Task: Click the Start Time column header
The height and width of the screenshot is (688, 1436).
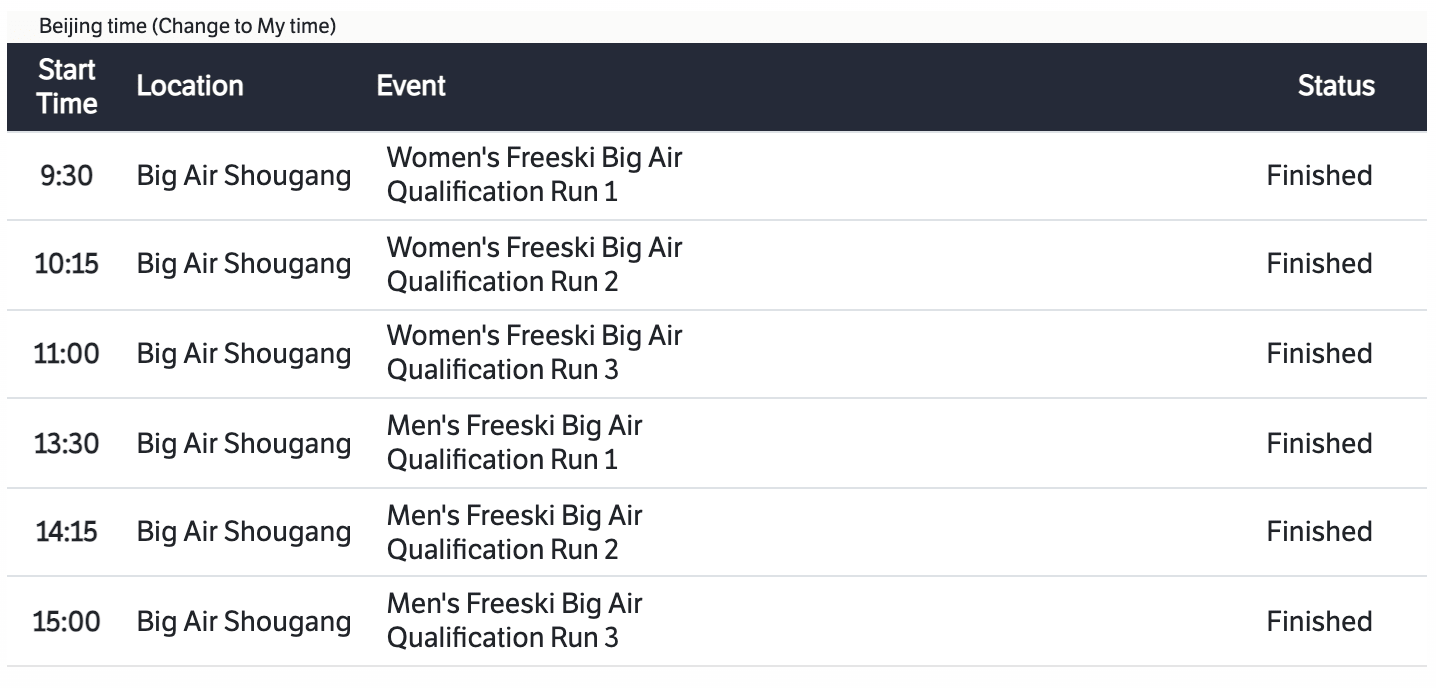Action: (x=67, y=86)
